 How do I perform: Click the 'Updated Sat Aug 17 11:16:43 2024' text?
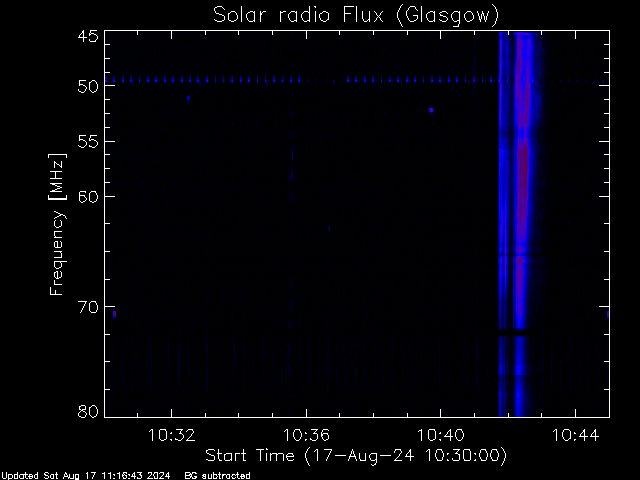point(86,476)
